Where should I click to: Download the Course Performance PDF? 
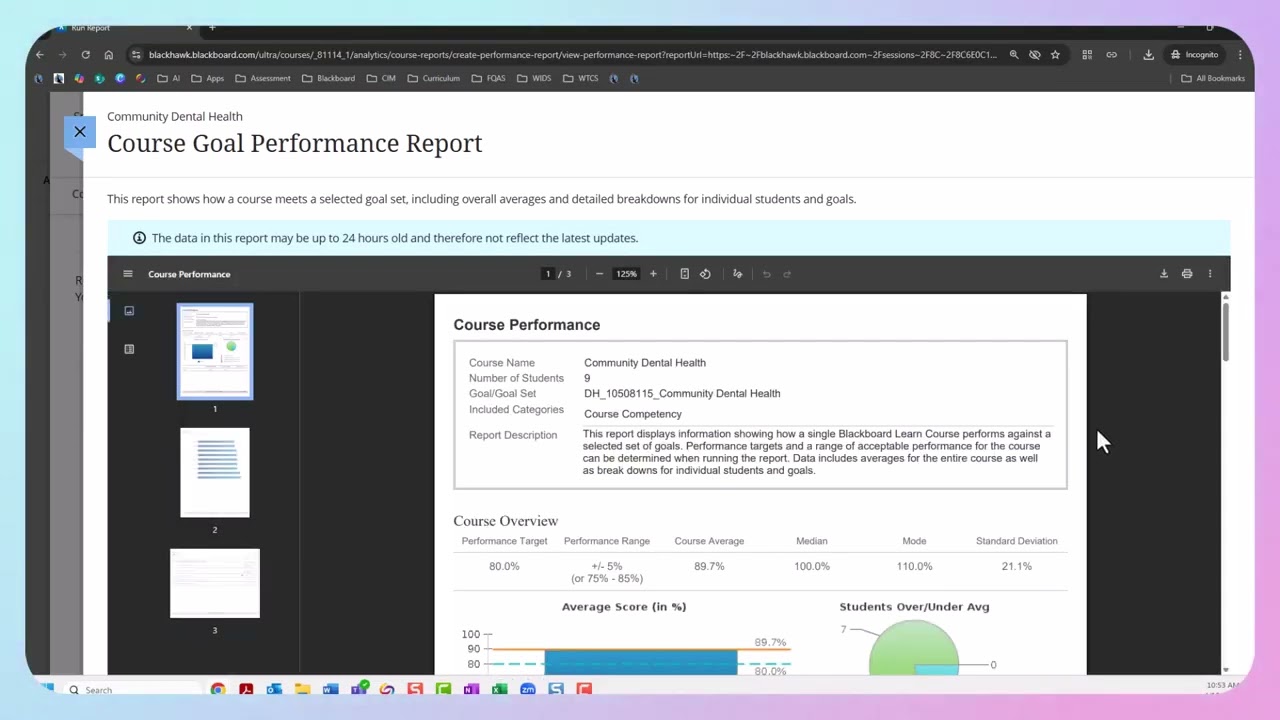(1164, 274)
